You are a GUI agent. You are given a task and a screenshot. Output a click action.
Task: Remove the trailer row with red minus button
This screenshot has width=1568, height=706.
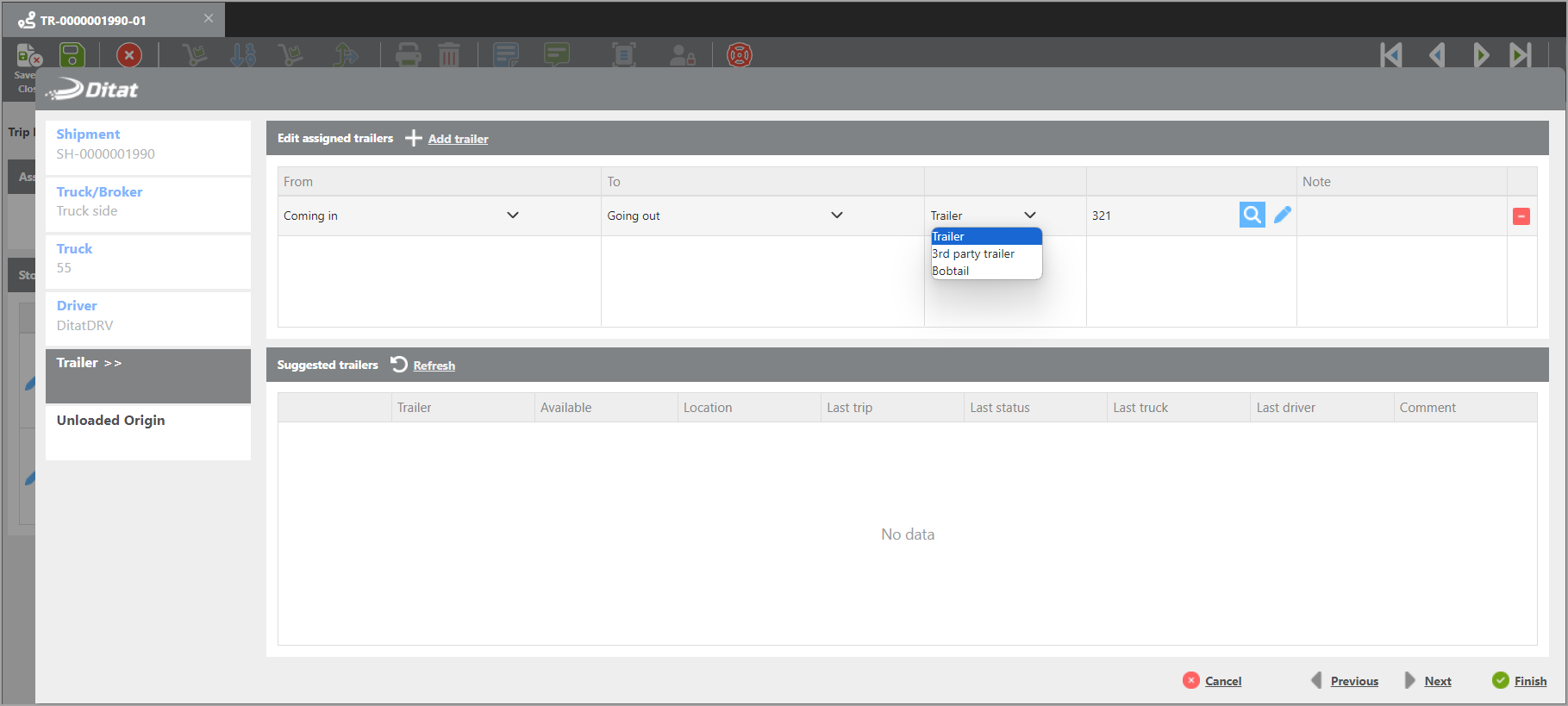1521,216
